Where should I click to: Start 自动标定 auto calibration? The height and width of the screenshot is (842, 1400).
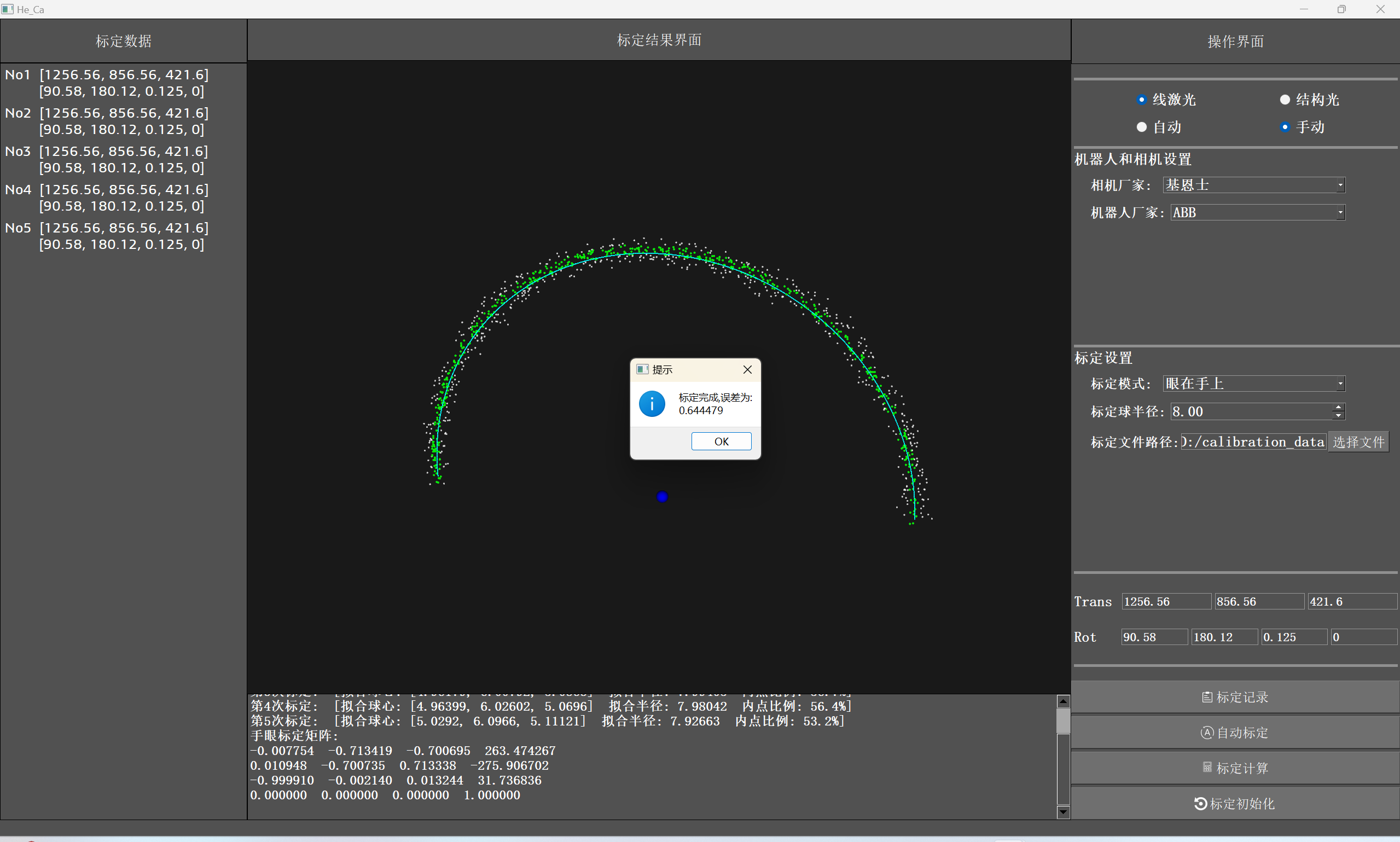[1235, 733]
